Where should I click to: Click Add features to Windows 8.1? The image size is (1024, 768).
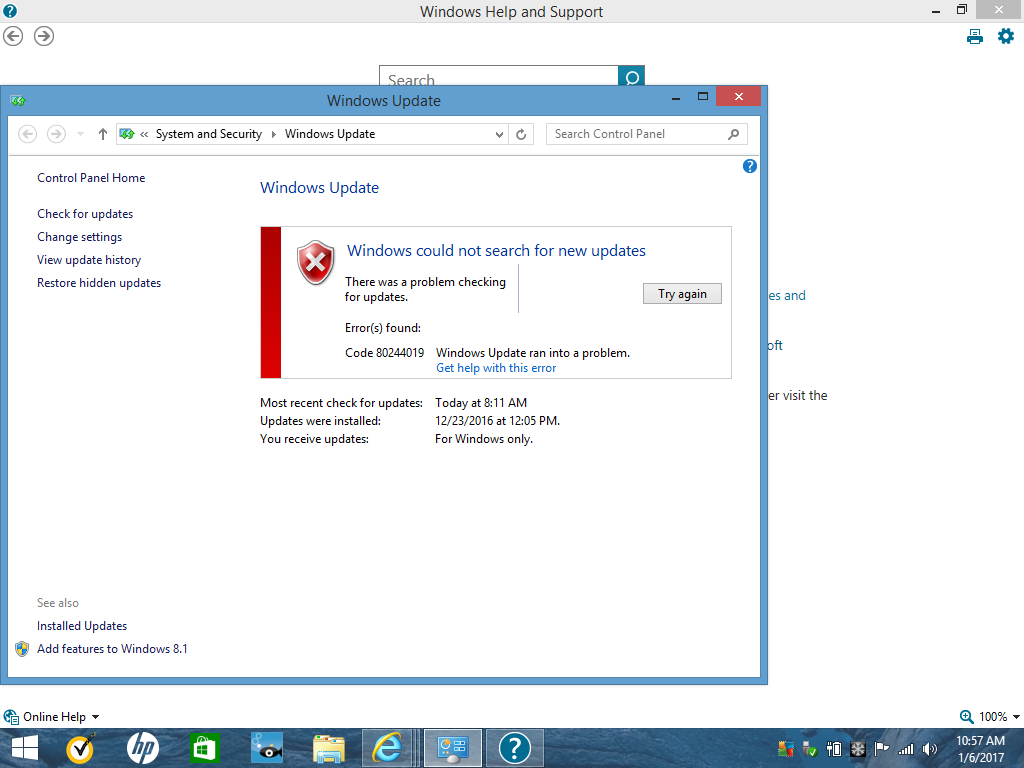[112, 648]
